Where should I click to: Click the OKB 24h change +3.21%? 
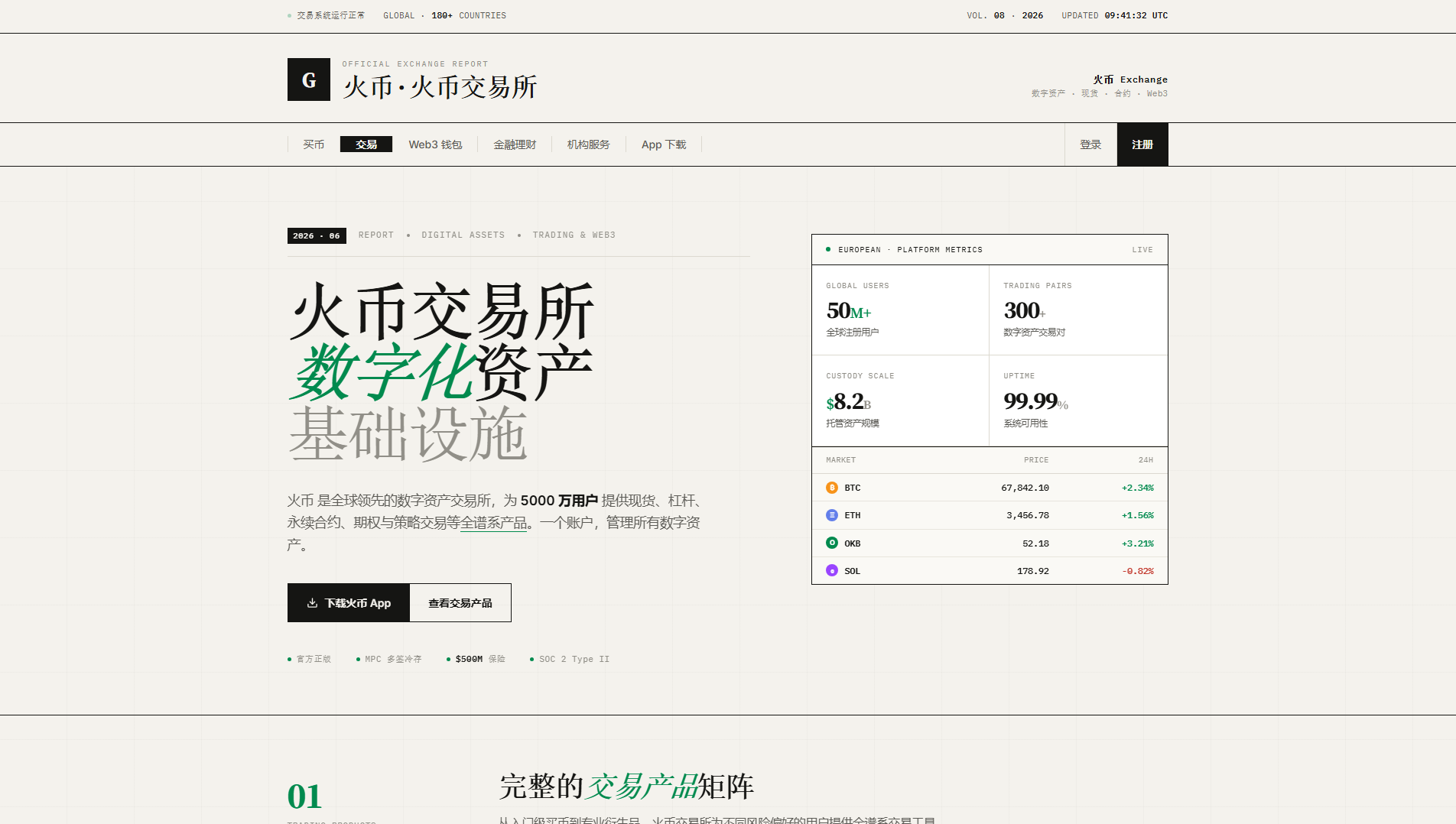(1138, 543)
